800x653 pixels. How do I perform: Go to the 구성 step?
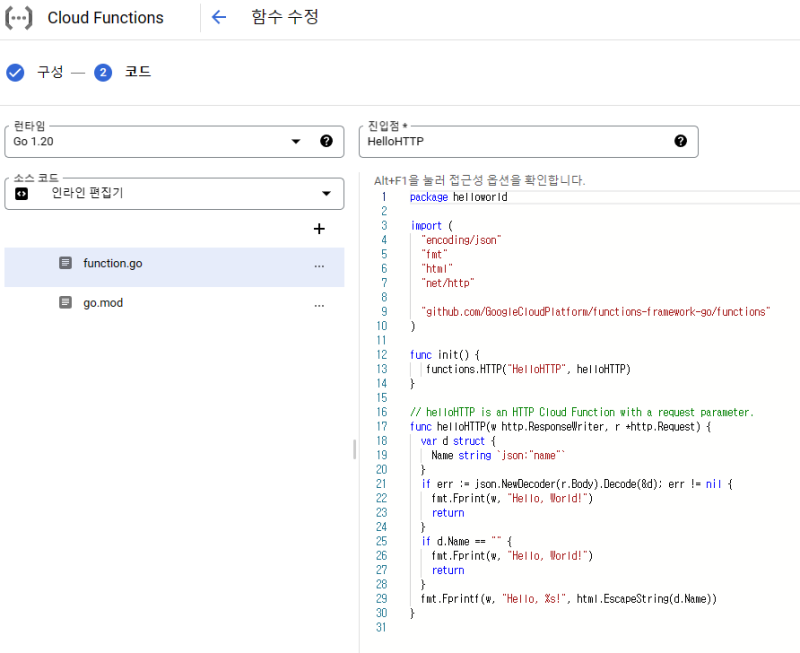(50, 72)
